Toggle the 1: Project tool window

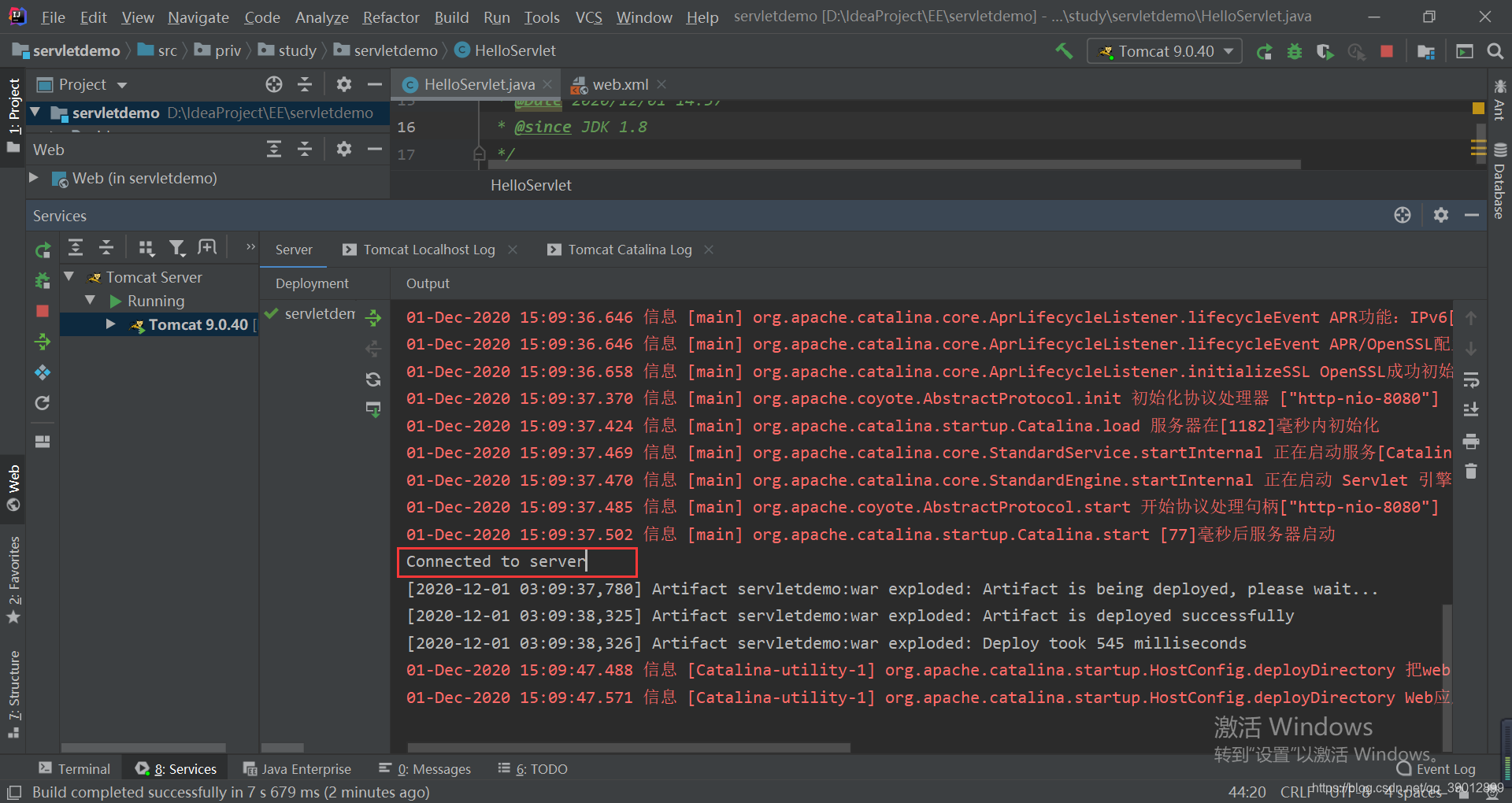point(13,117)
